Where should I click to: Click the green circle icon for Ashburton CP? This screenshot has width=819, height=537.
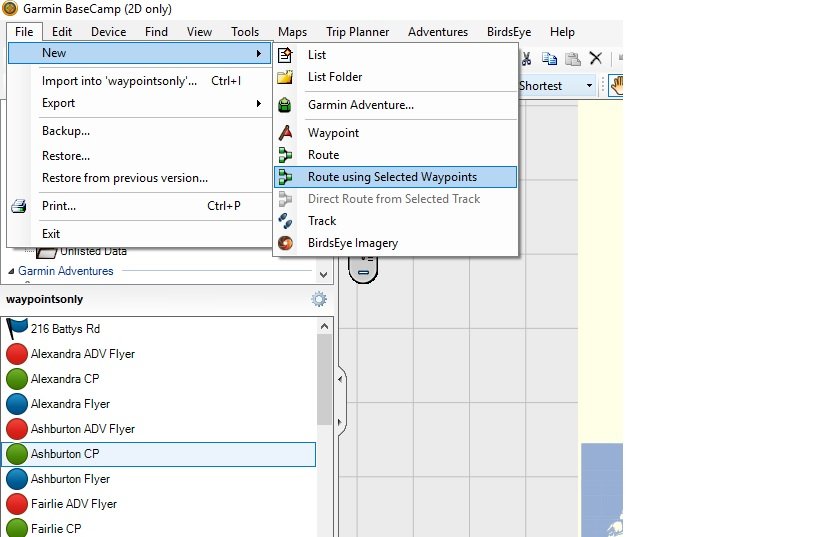click(17, 454)
